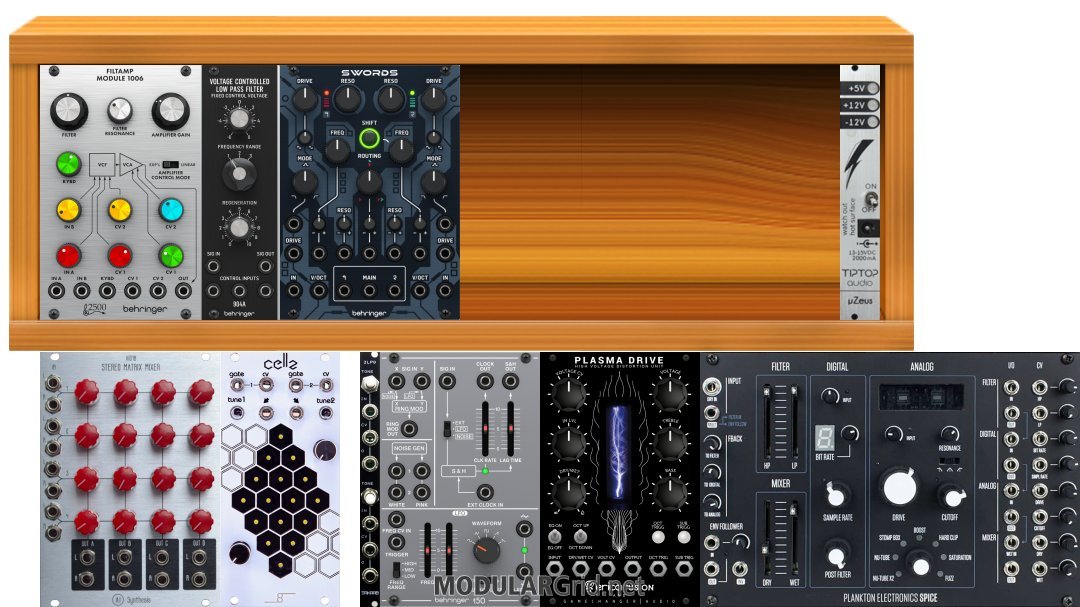Click the INPUT jack on Plasma Drive
The image size is (1080, 607).
[x=554, y=569]
